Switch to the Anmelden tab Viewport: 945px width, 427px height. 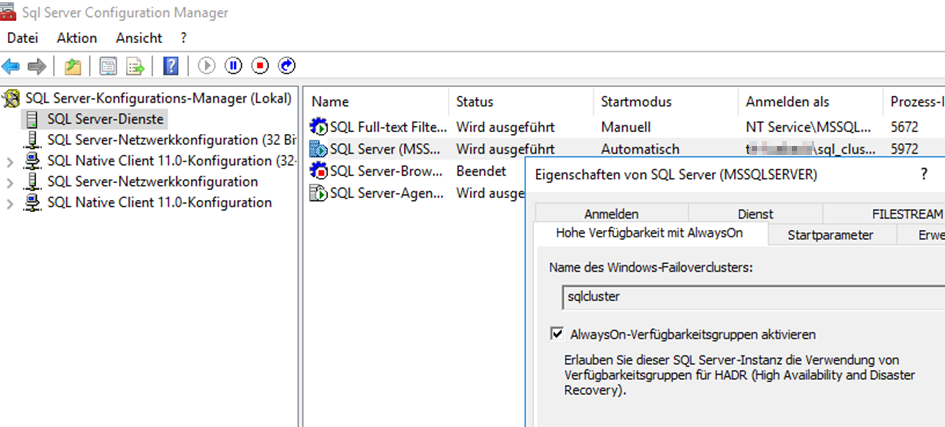611,214
